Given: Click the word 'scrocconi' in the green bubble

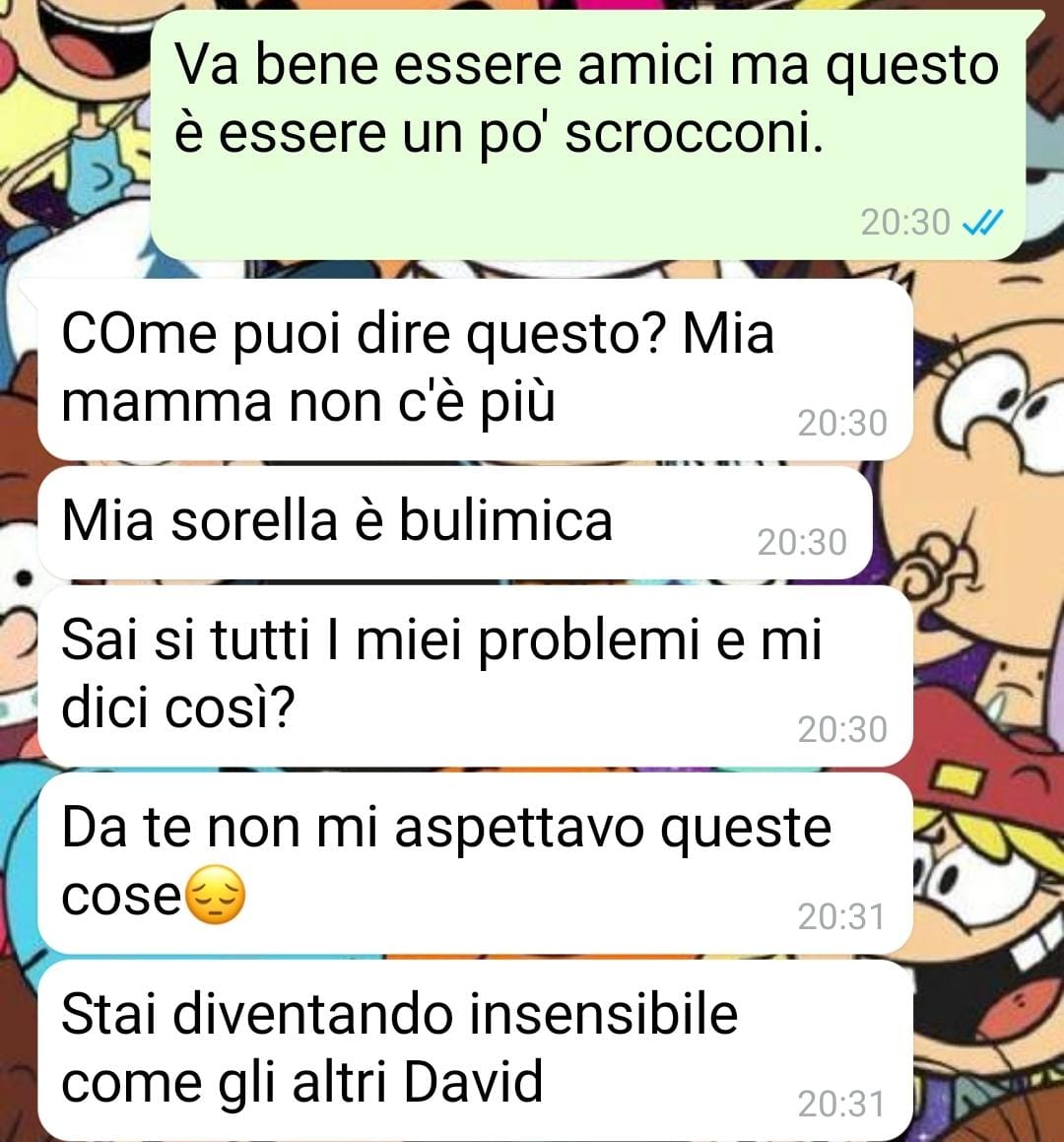Looking at the screenshot, I should click(x=694, y=134).
